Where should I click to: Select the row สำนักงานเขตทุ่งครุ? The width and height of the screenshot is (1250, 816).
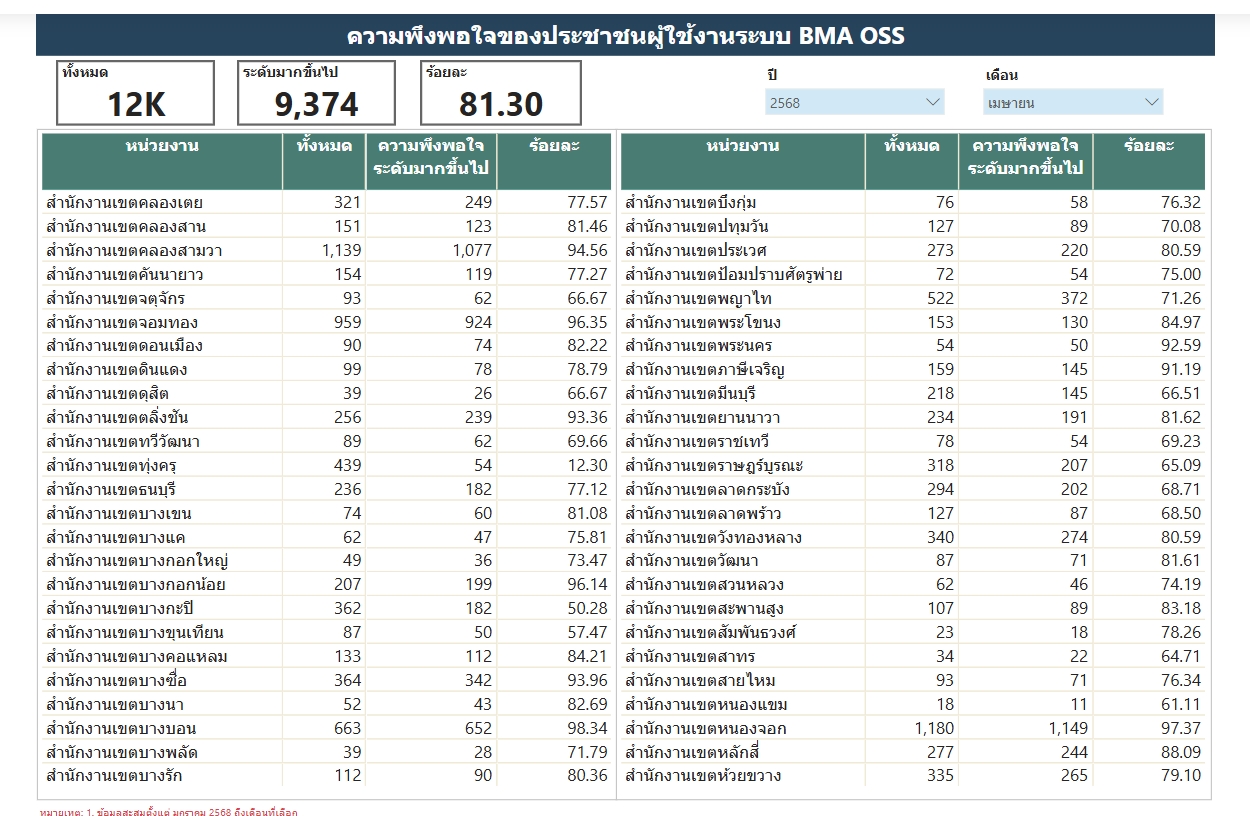[x=326, y=465]
